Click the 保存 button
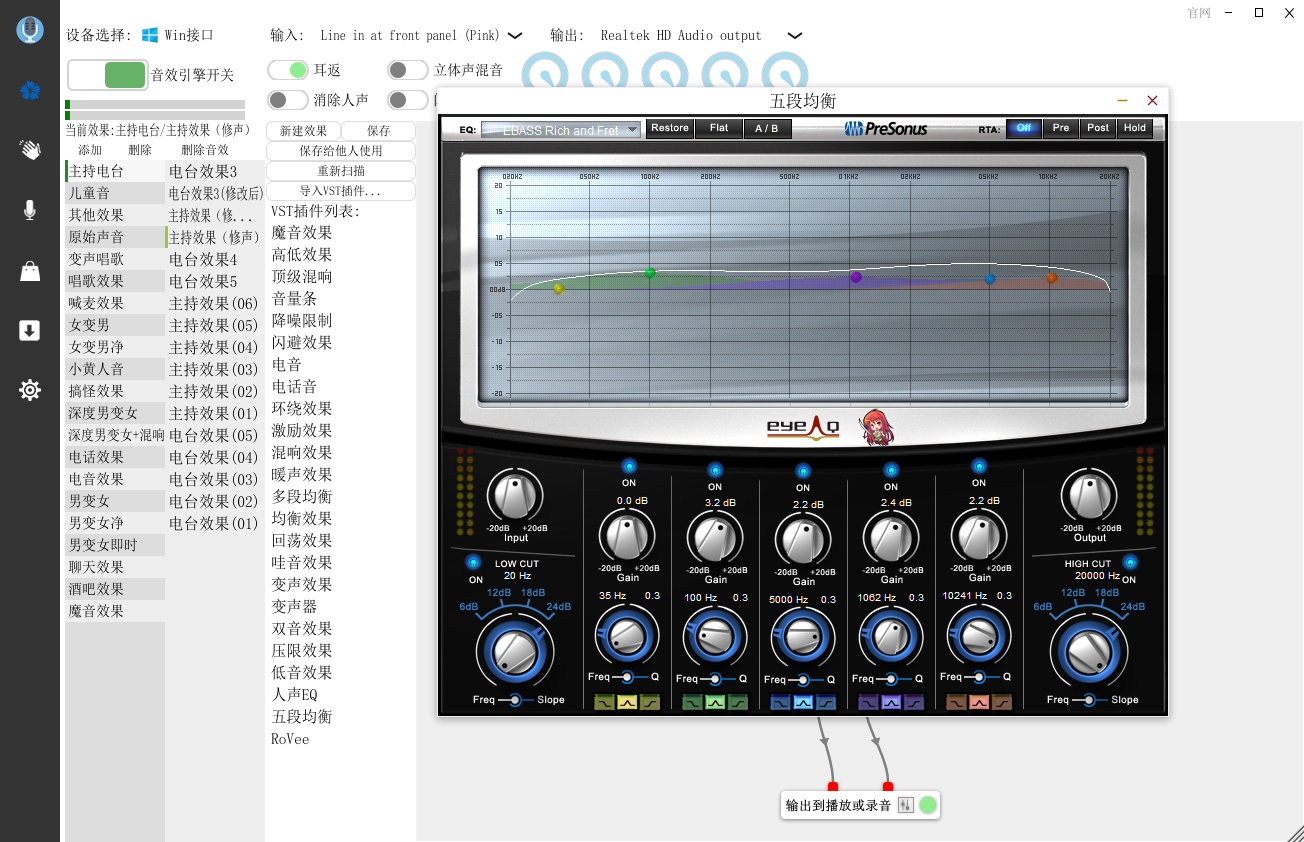This screenshot has width=1304, height=842. coord(379,131)
